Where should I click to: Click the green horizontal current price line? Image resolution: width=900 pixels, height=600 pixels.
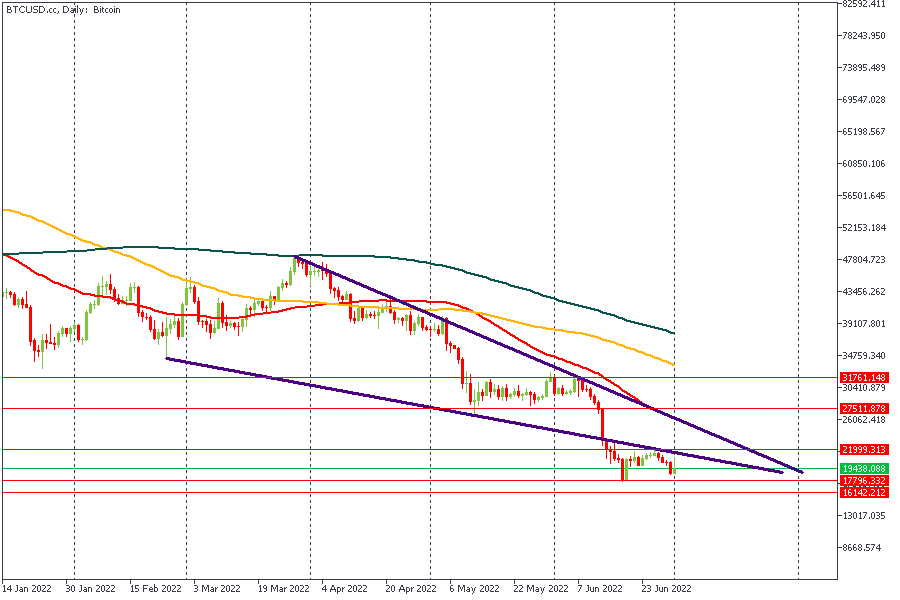coord(300,468)
